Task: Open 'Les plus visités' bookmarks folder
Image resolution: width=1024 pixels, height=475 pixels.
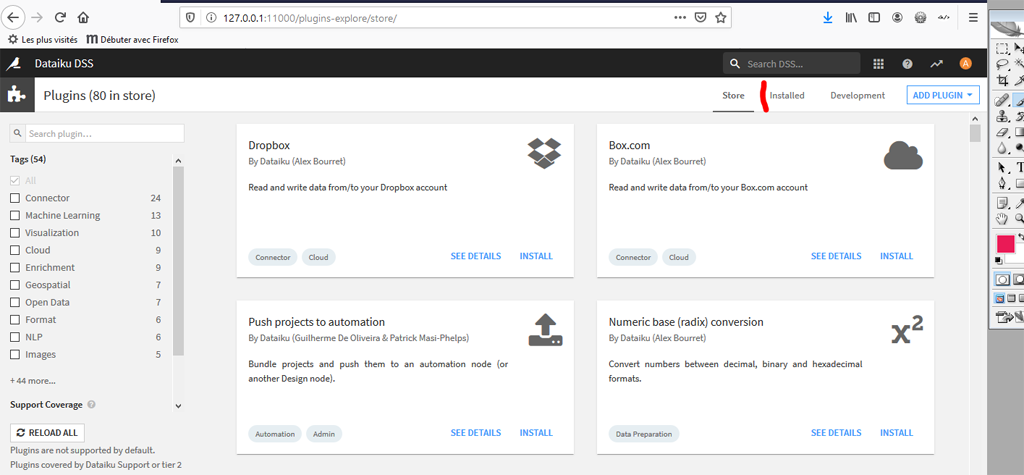Action: tap(42, 39)
